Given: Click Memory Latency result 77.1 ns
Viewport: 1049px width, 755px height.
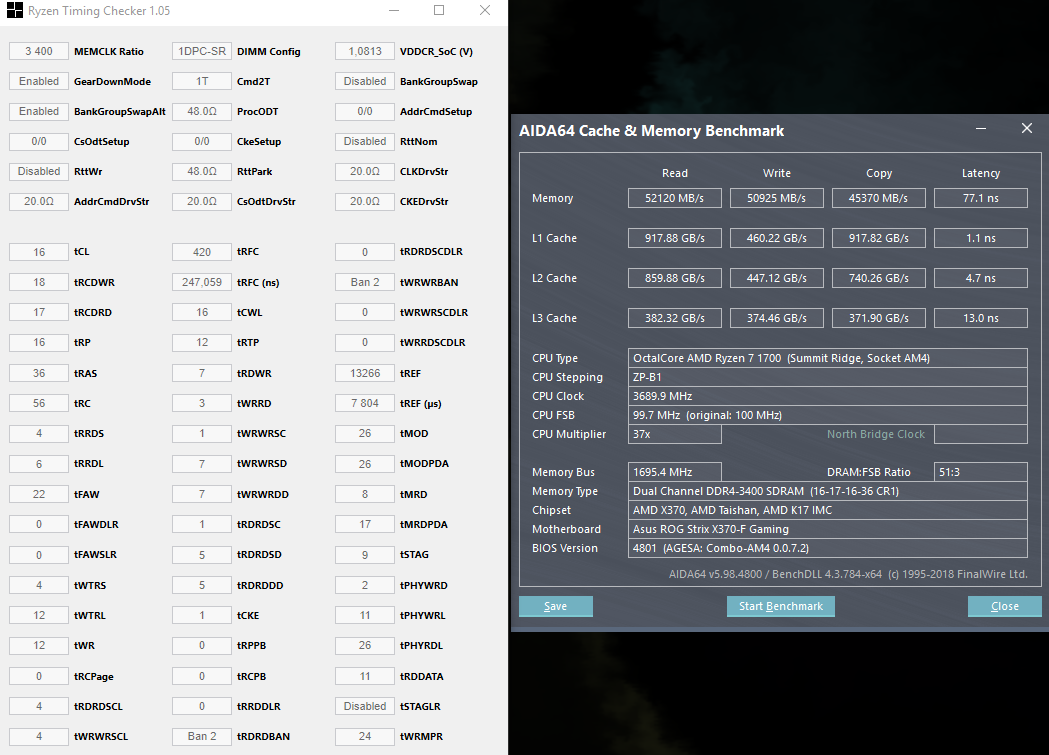Looking at the screenshot, I should click(981, 198).
